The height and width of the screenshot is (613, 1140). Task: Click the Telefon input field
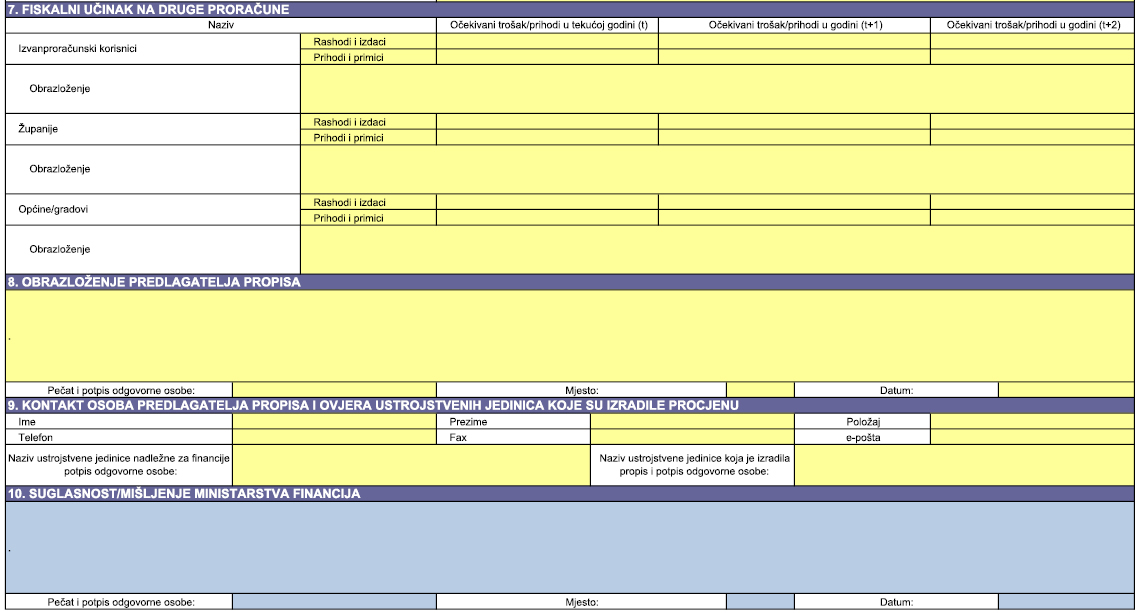click(334, 437)
